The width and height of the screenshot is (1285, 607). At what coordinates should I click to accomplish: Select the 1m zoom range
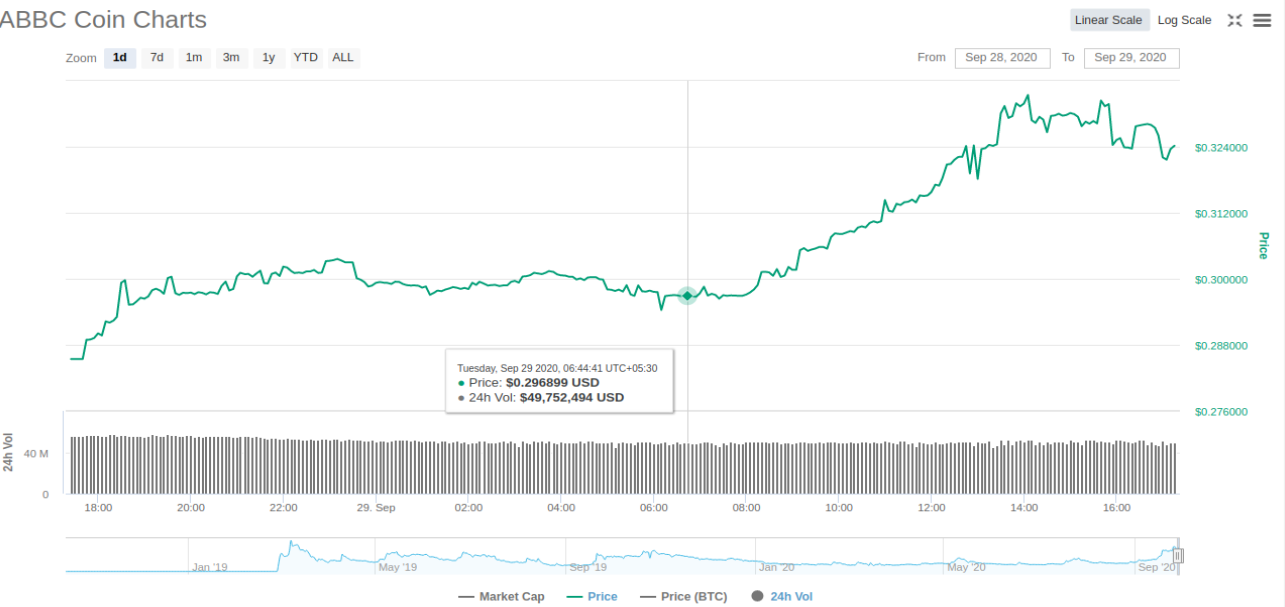pyautogui.click(x=194, y=57)
